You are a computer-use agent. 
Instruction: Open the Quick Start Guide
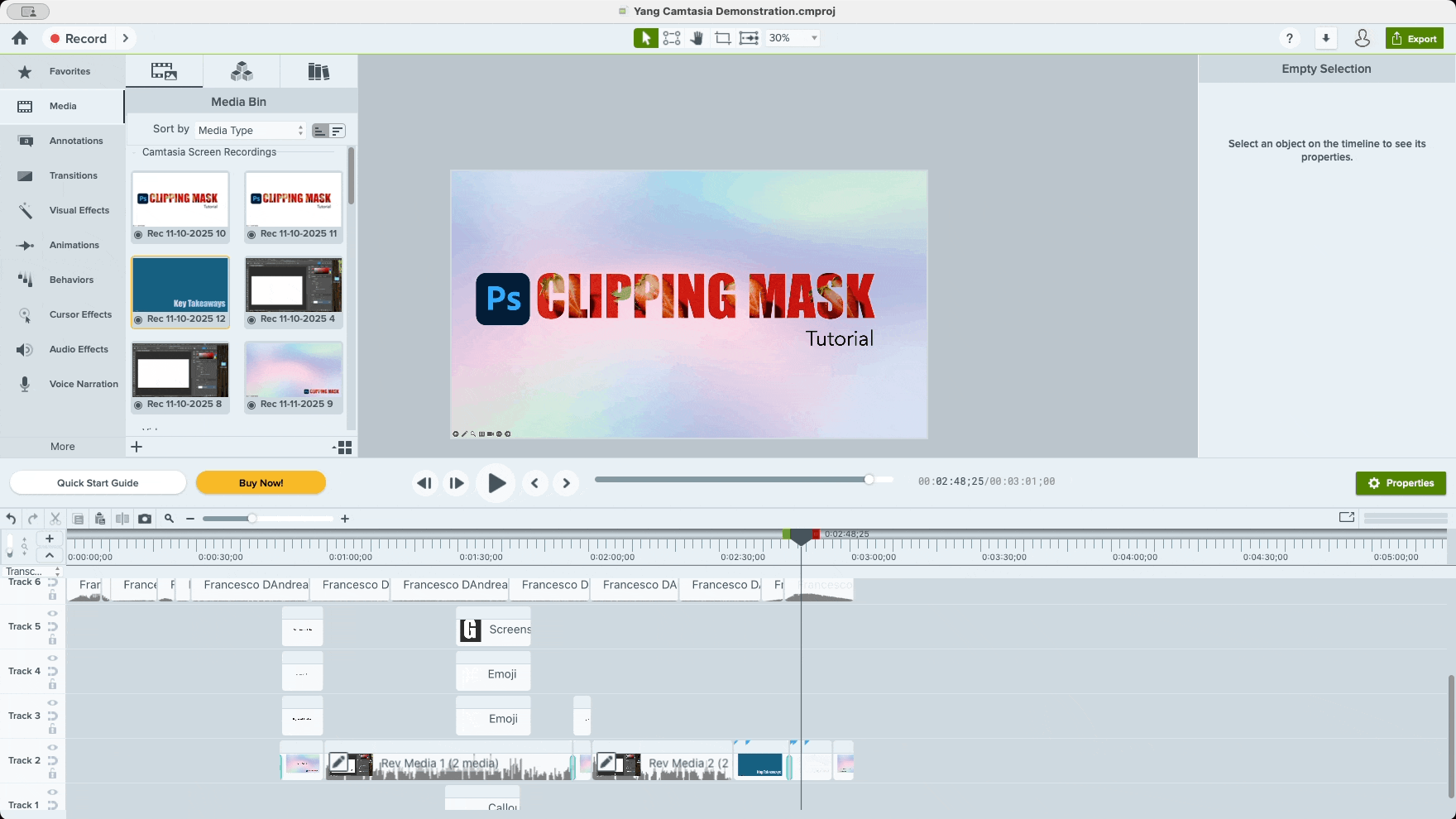pyautogui.click(x=98, y=483)
